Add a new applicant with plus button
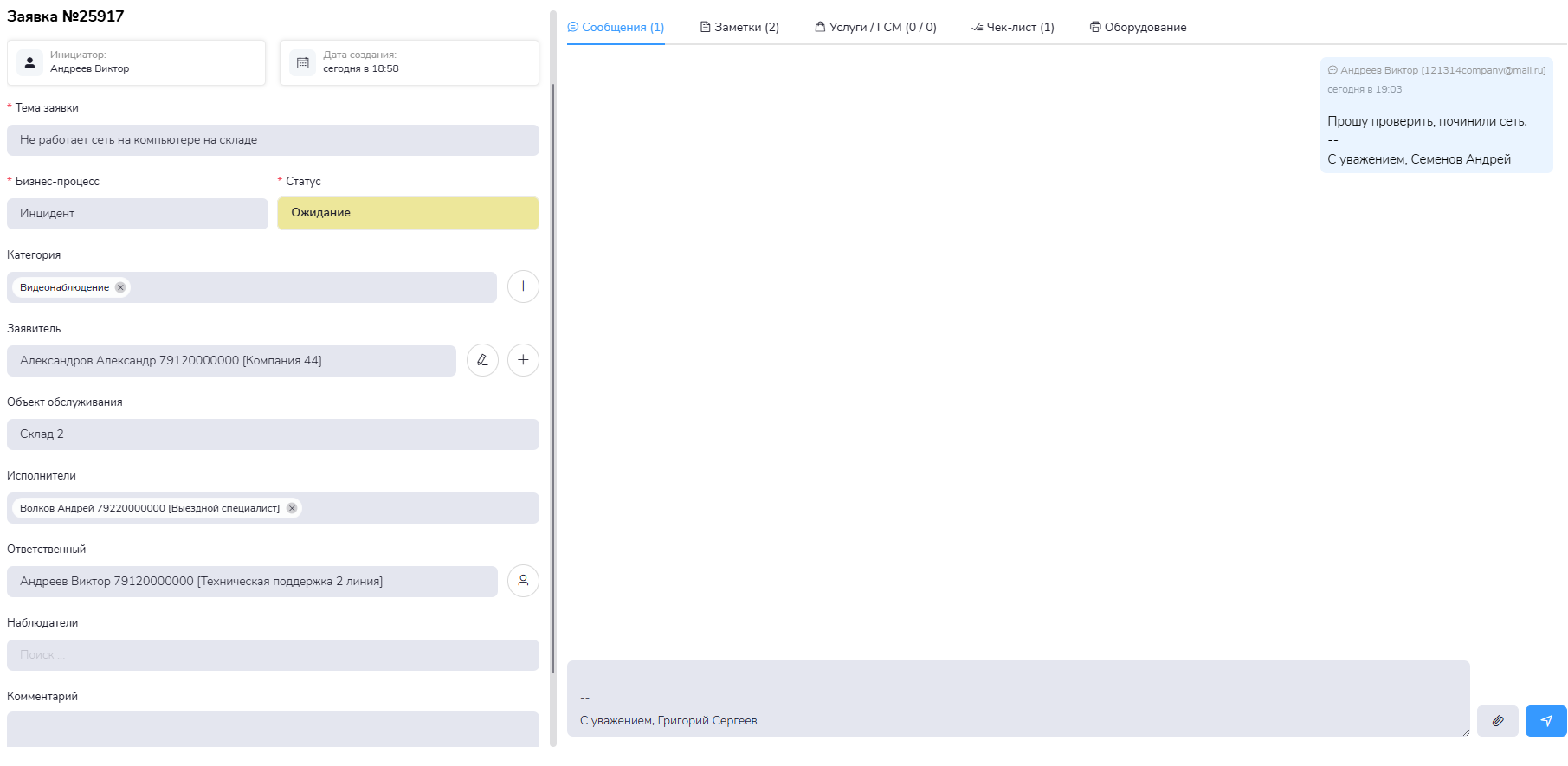 coord(523,360)
